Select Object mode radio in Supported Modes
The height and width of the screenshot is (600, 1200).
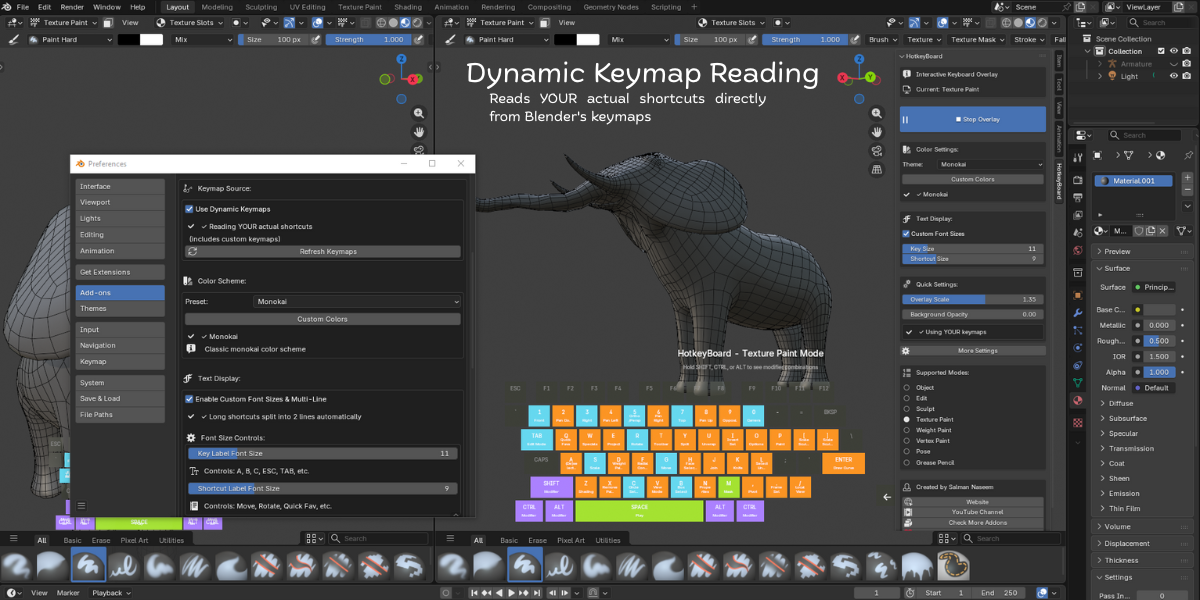click(x=907, y=387)
